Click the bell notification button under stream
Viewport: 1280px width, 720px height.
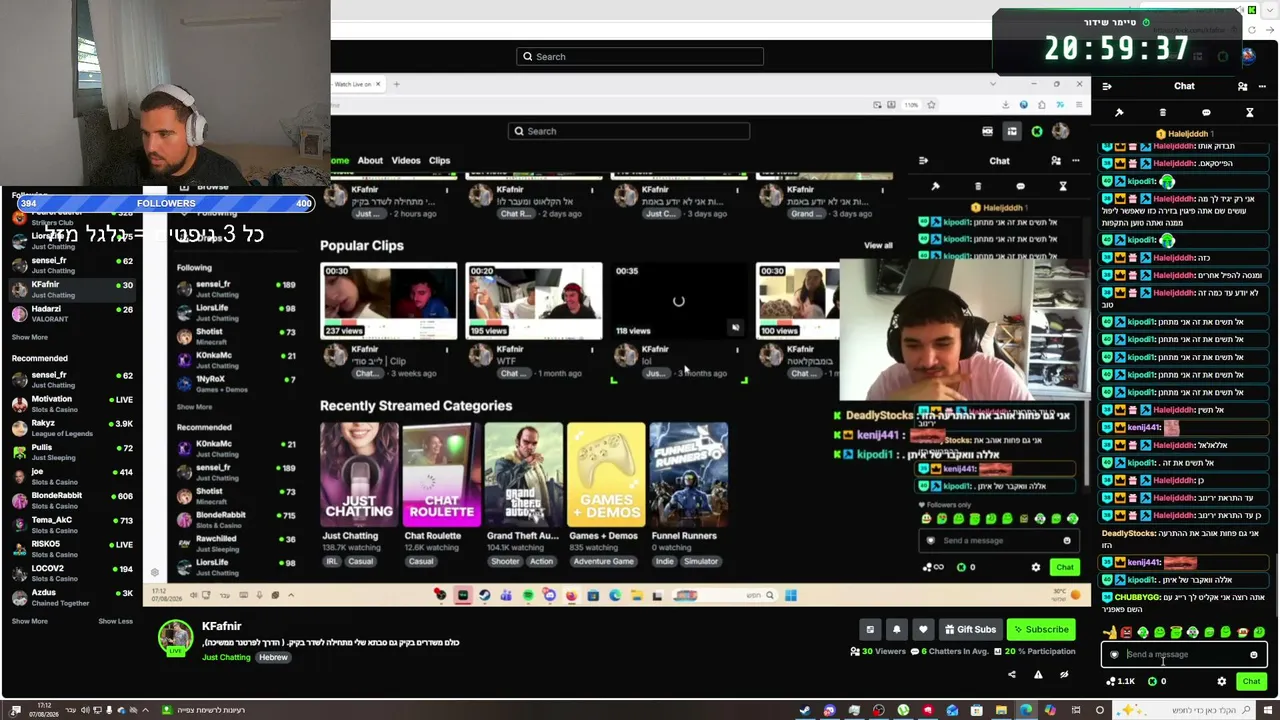897,629
